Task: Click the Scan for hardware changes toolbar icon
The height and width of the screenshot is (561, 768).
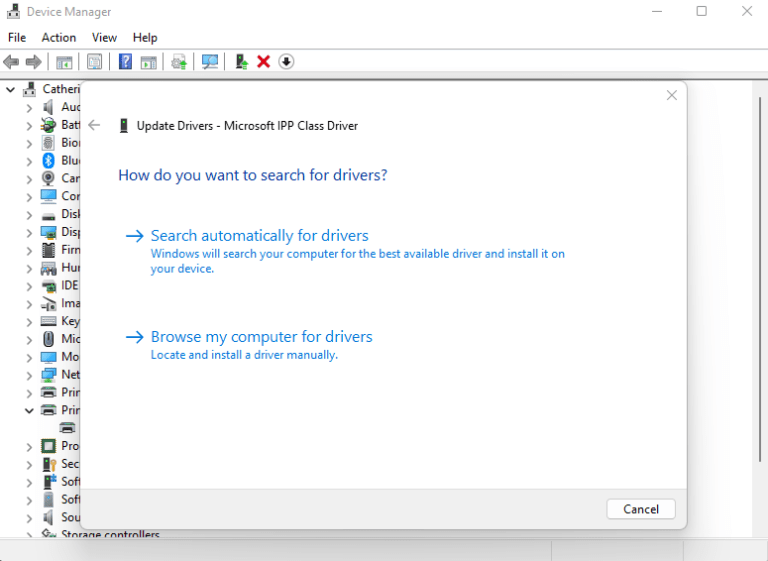Action: [209, 62]
